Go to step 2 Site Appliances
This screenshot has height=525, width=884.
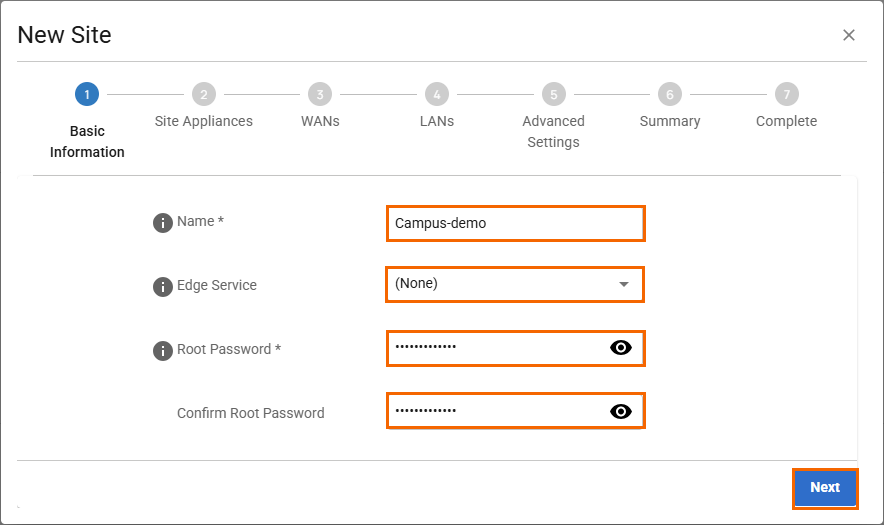click(203, 95)
